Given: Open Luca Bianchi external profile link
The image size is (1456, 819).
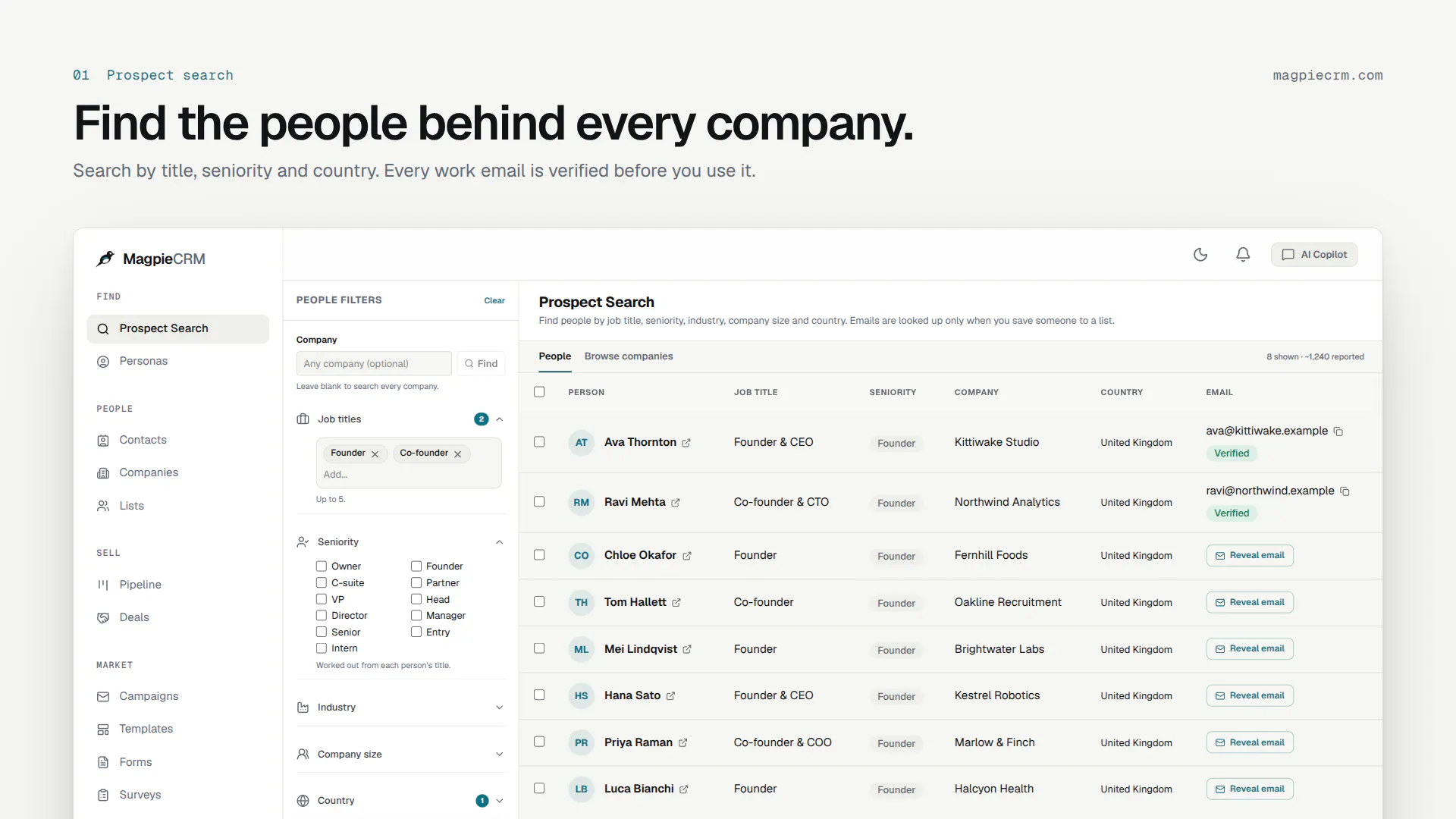Looking at the screenshot, I should [684, 789].
